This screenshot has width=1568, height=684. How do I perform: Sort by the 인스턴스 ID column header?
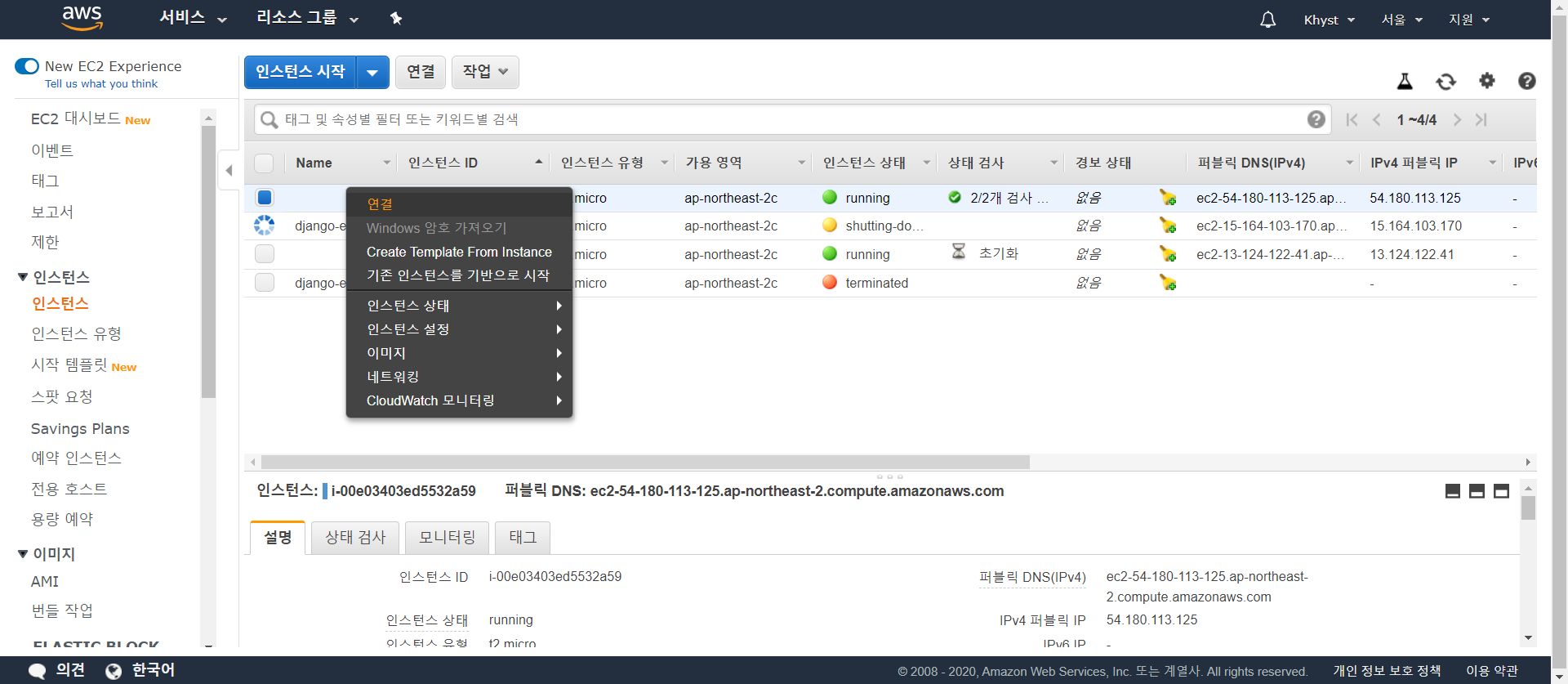click(474, 163)
